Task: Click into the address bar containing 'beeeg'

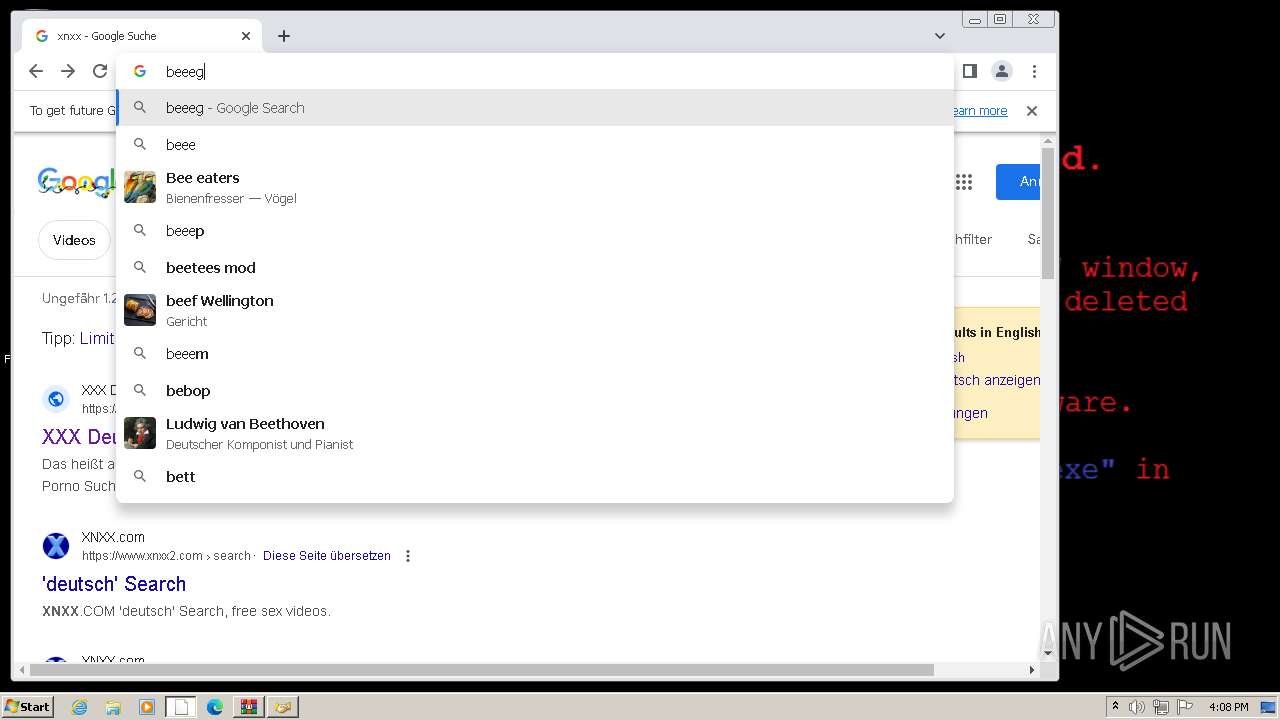Action: click(535, 71)
